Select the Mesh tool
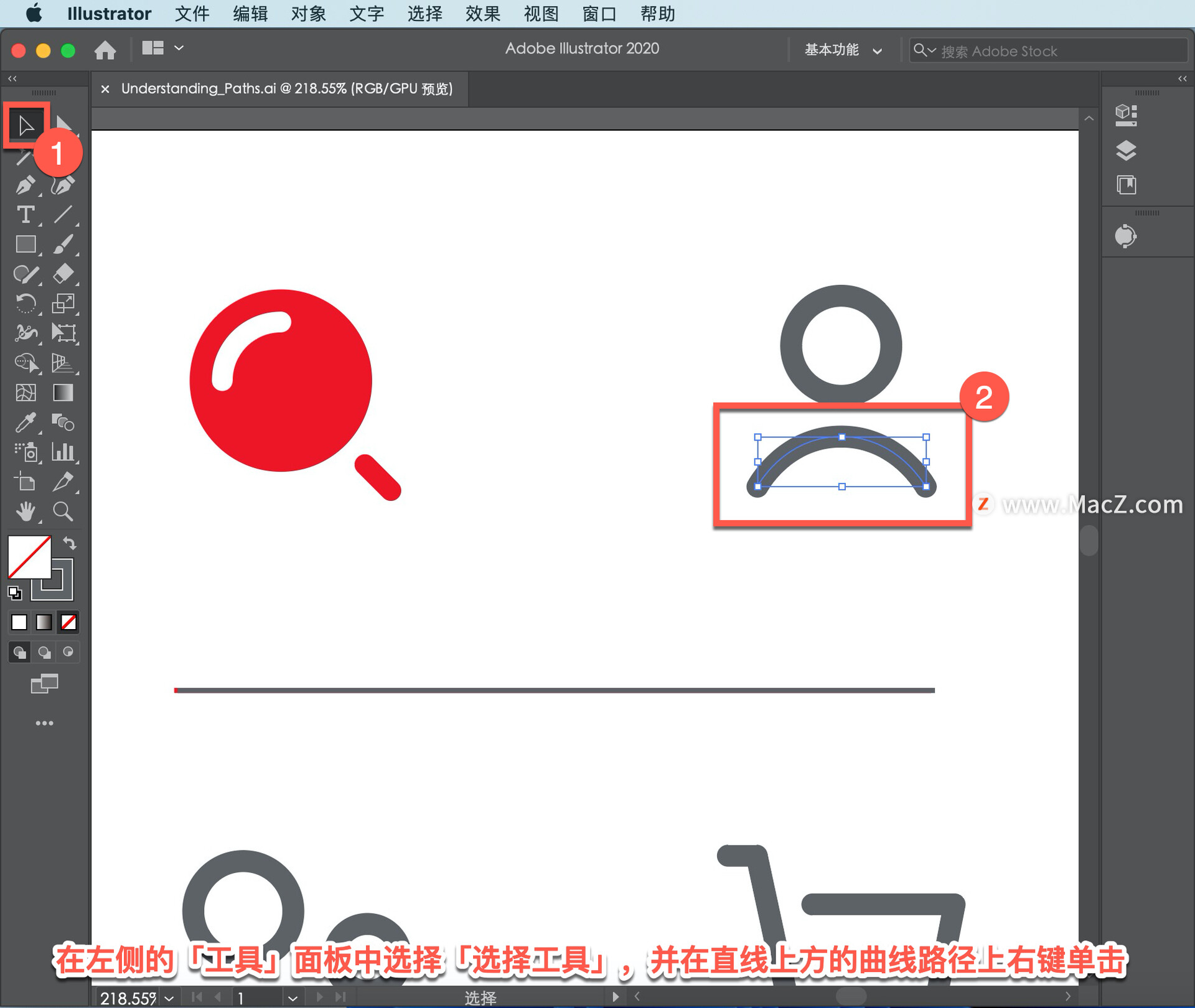1195x1008 pixels. click(26, 393)
